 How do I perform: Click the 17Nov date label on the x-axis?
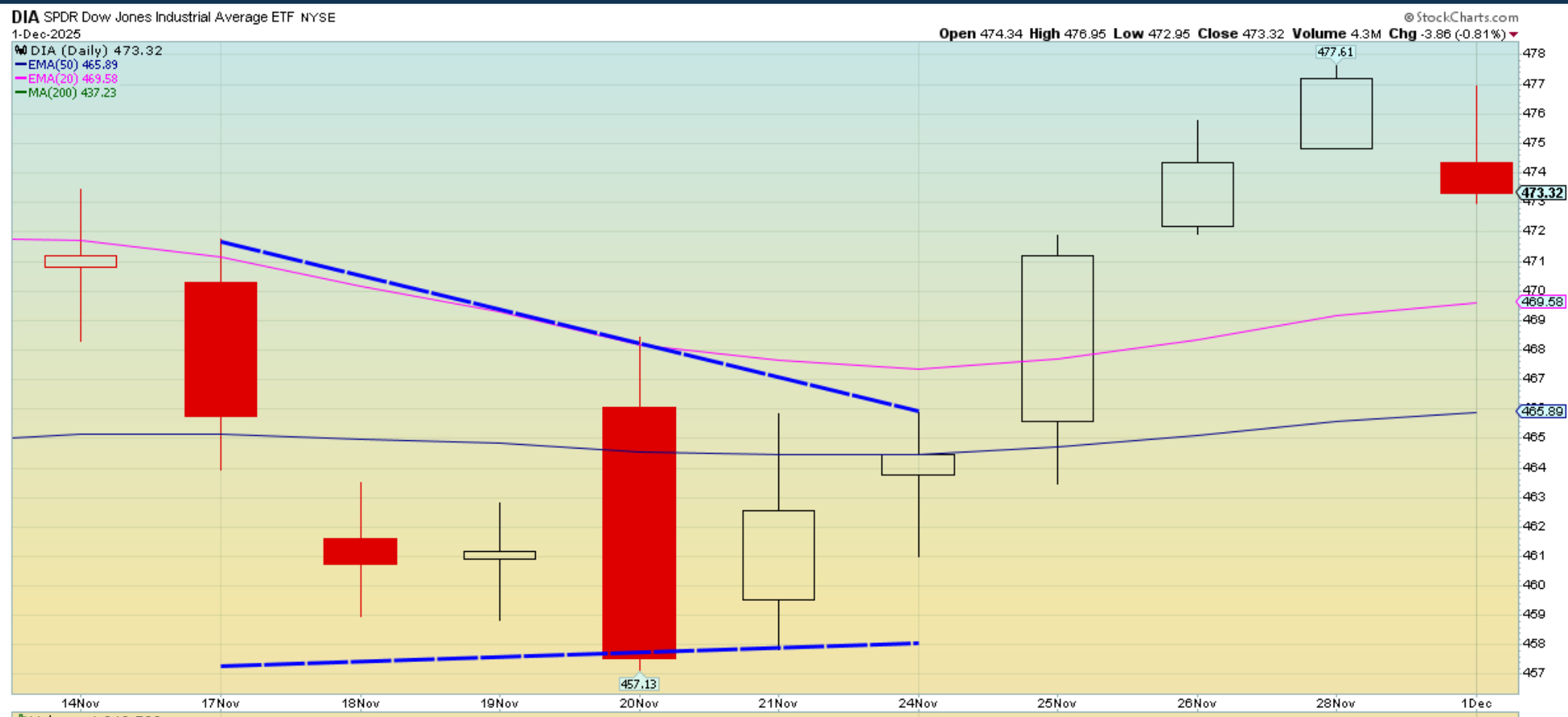(x=220, y=703)
